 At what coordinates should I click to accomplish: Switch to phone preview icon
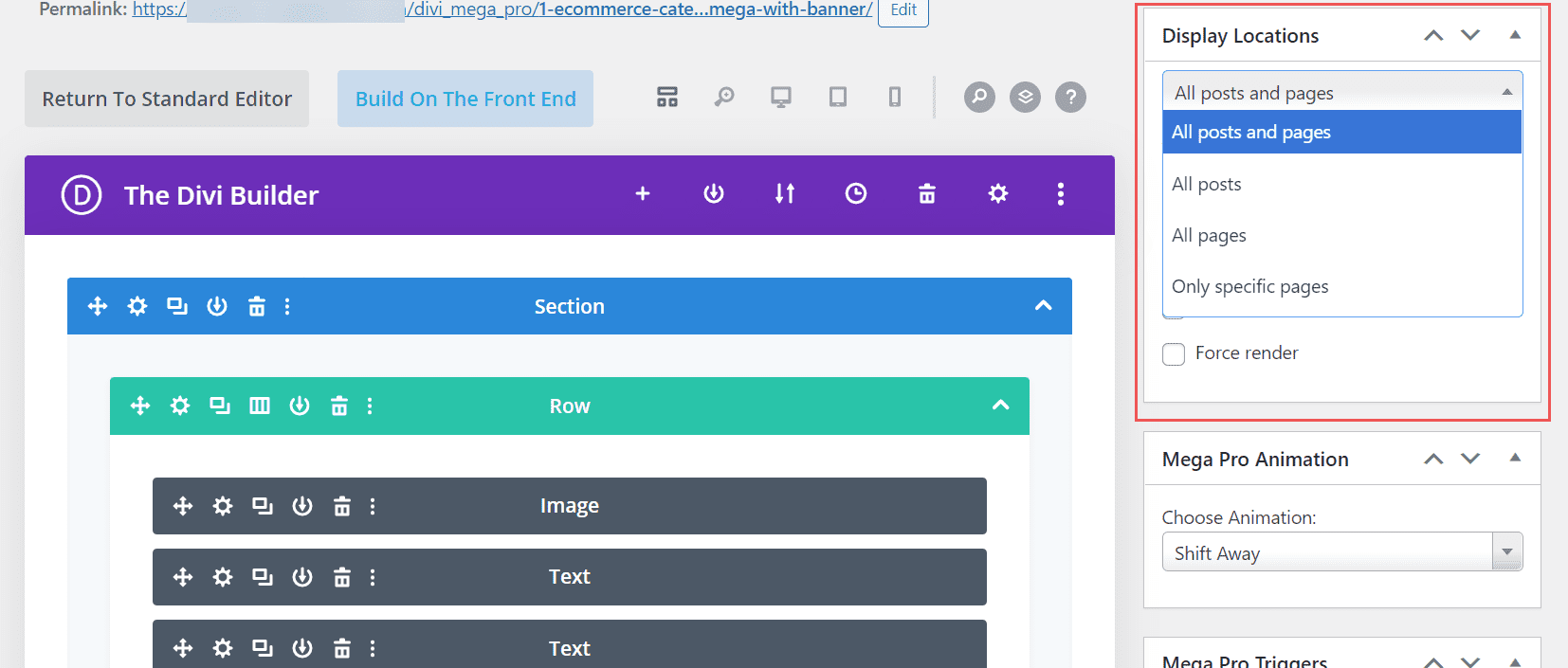(894, 97)
